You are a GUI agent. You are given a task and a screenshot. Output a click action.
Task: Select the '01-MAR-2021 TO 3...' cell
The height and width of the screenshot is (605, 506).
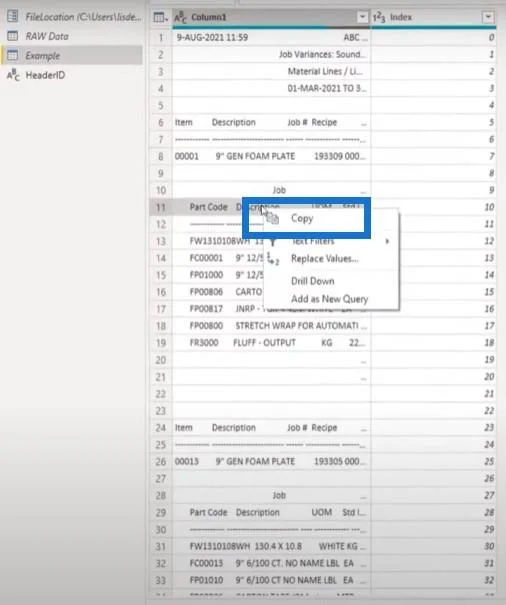point(271,88)
